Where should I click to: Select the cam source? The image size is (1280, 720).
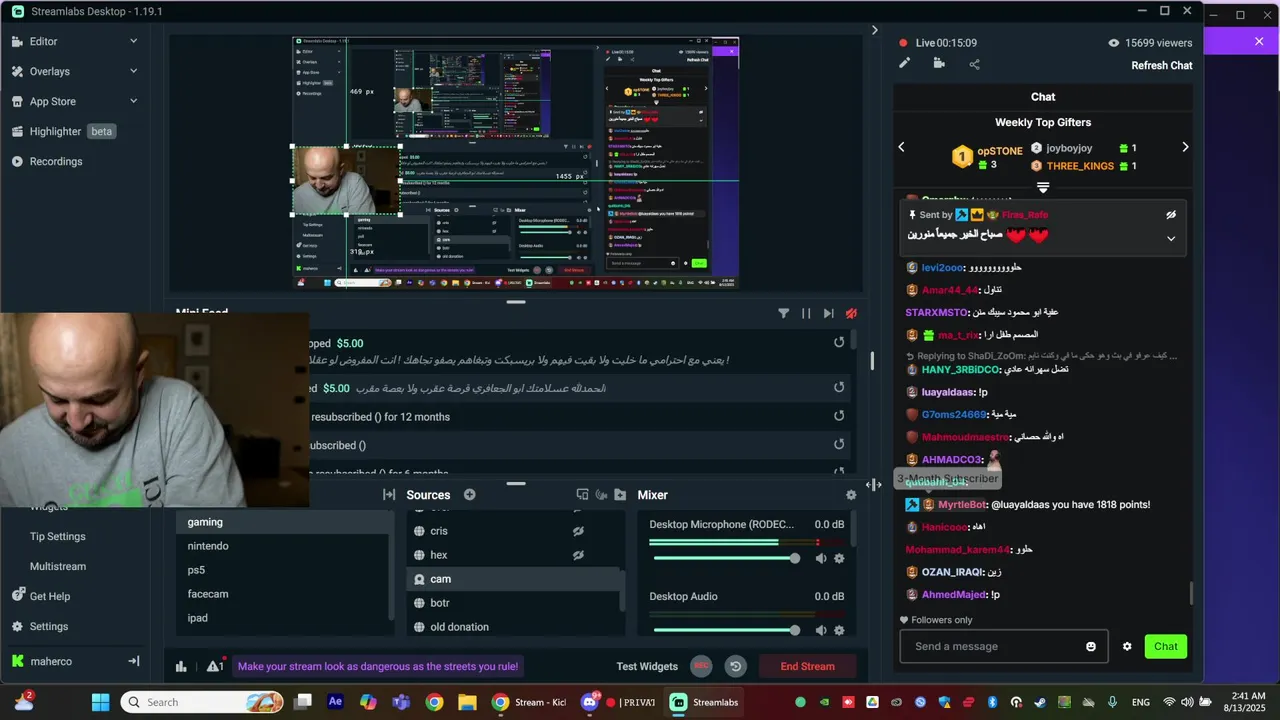click(x=514, y=579)
